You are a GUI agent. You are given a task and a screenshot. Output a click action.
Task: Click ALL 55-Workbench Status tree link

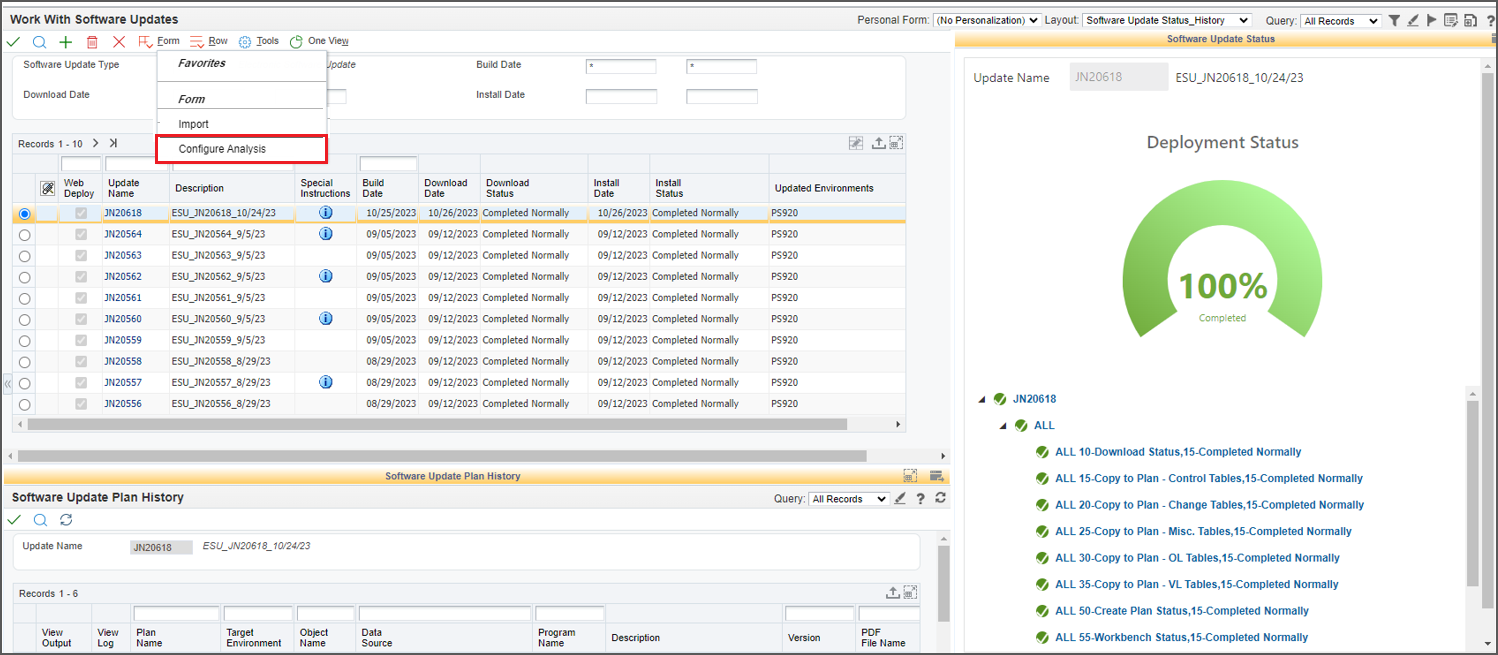pos(1182,637)
